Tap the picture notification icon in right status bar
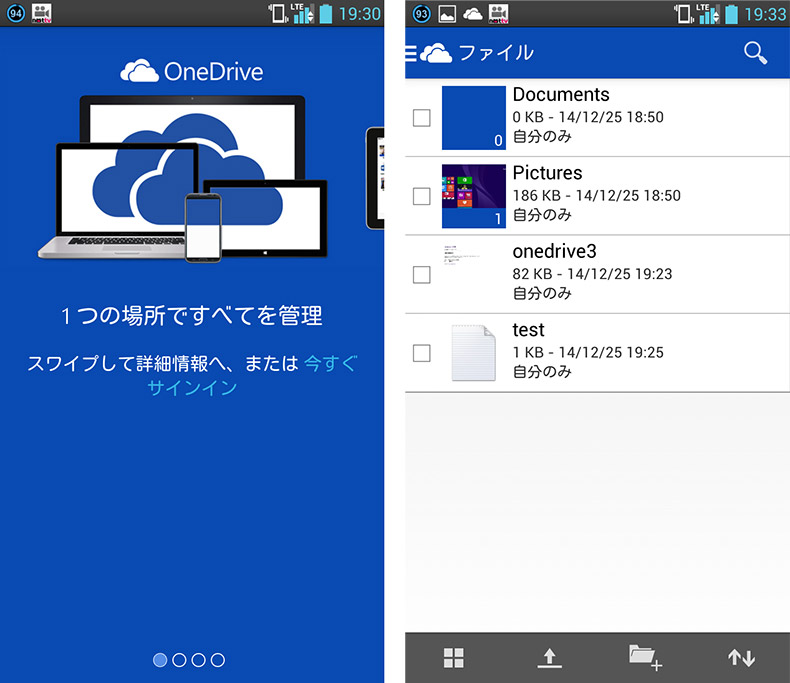Viewport: 790px width, 683px height. coord(447,14)
